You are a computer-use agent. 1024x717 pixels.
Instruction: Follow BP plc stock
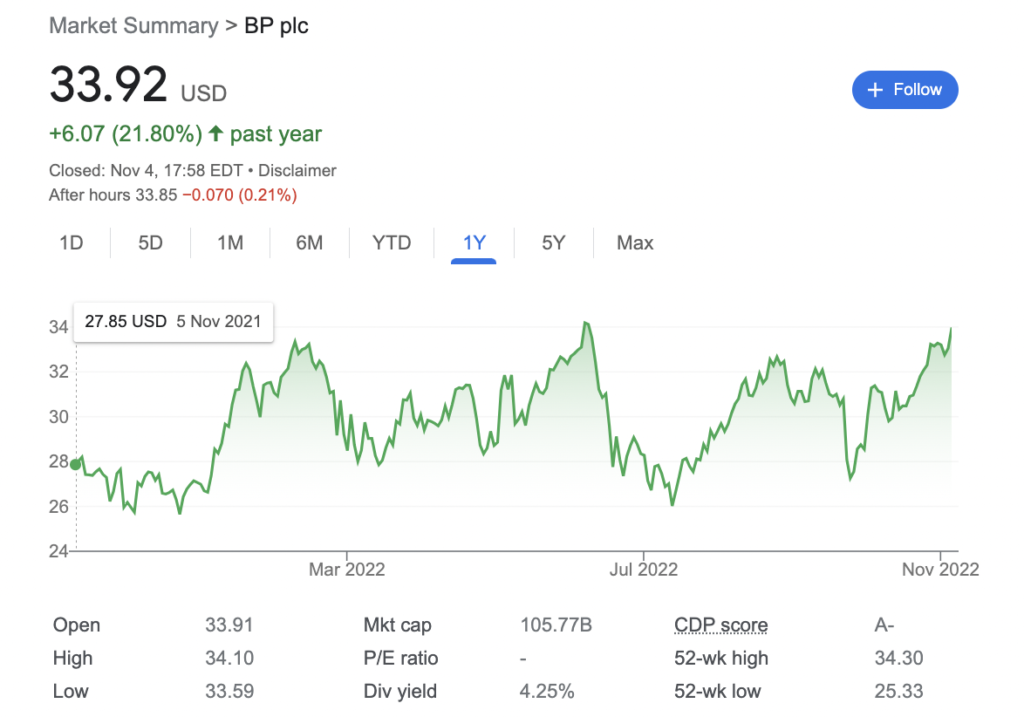[905, 90]
